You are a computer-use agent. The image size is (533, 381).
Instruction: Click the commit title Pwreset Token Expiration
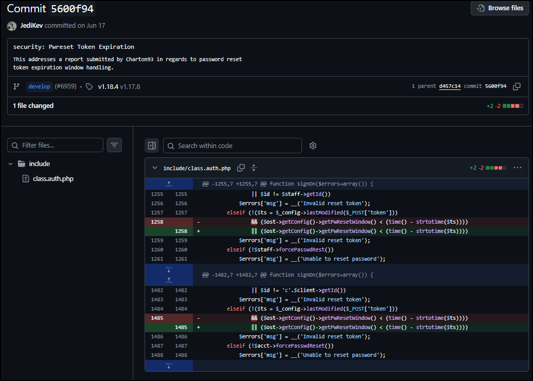coord(74,47)
